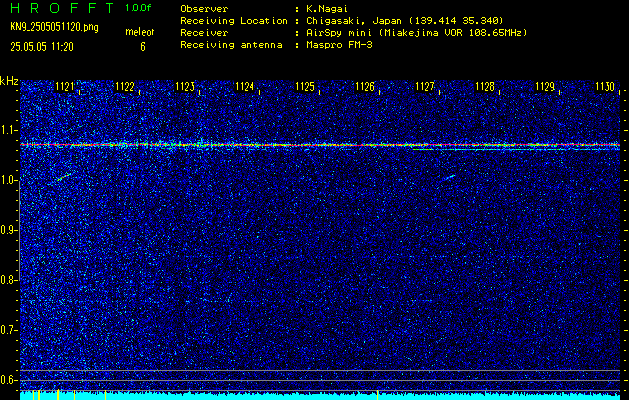Click the 1127 time axis label

[425, 87]
